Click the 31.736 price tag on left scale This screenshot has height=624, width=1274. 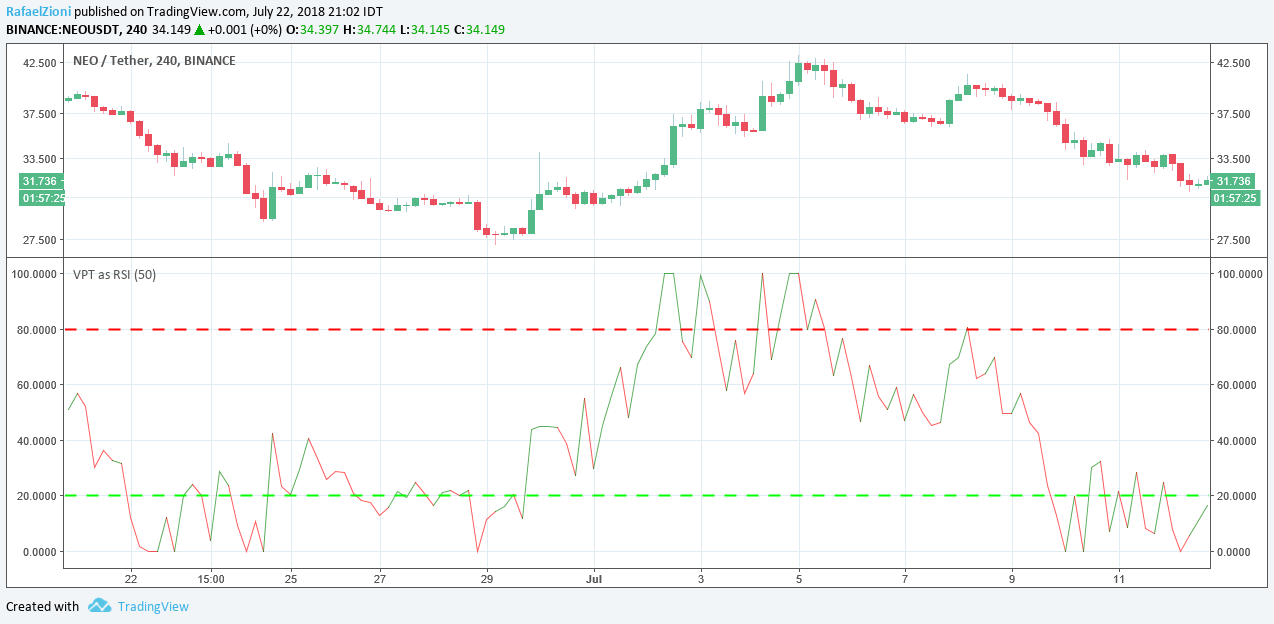[40, 181]
